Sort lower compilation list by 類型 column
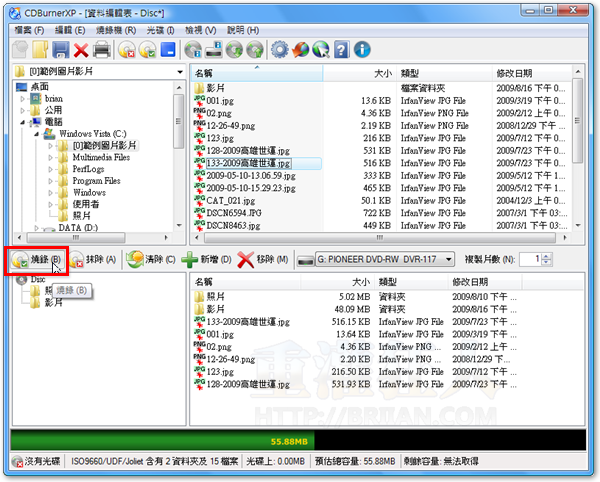 [x=411, y=282]
